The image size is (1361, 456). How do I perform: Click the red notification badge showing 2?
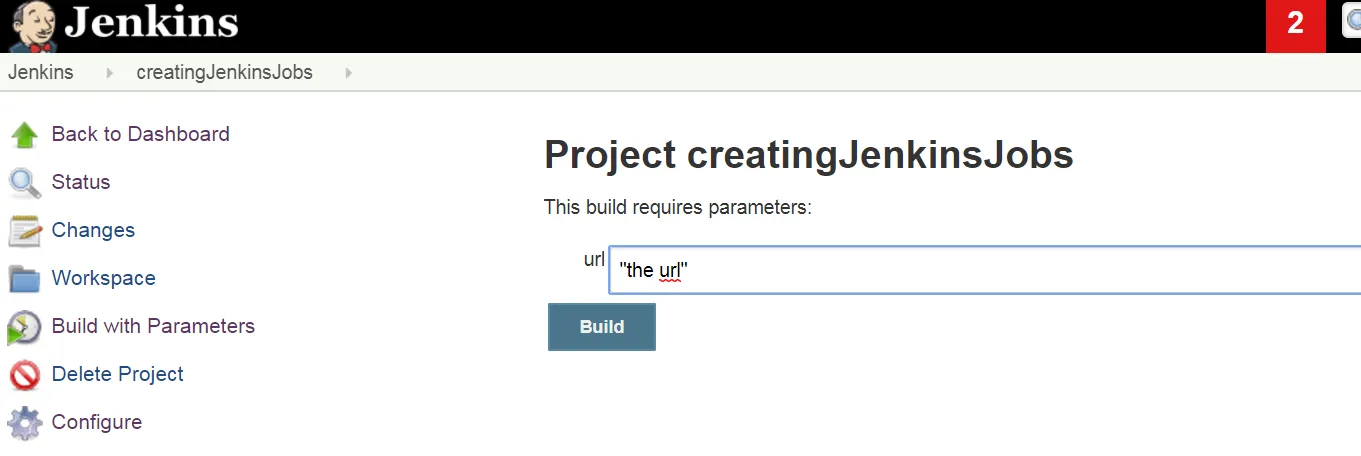(x=1295, y=25)
